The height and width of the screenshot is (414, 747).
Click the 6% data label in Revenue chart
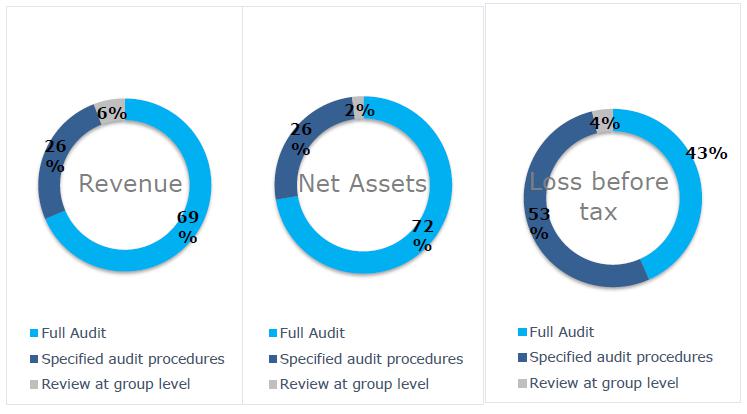tap(112, 113)
